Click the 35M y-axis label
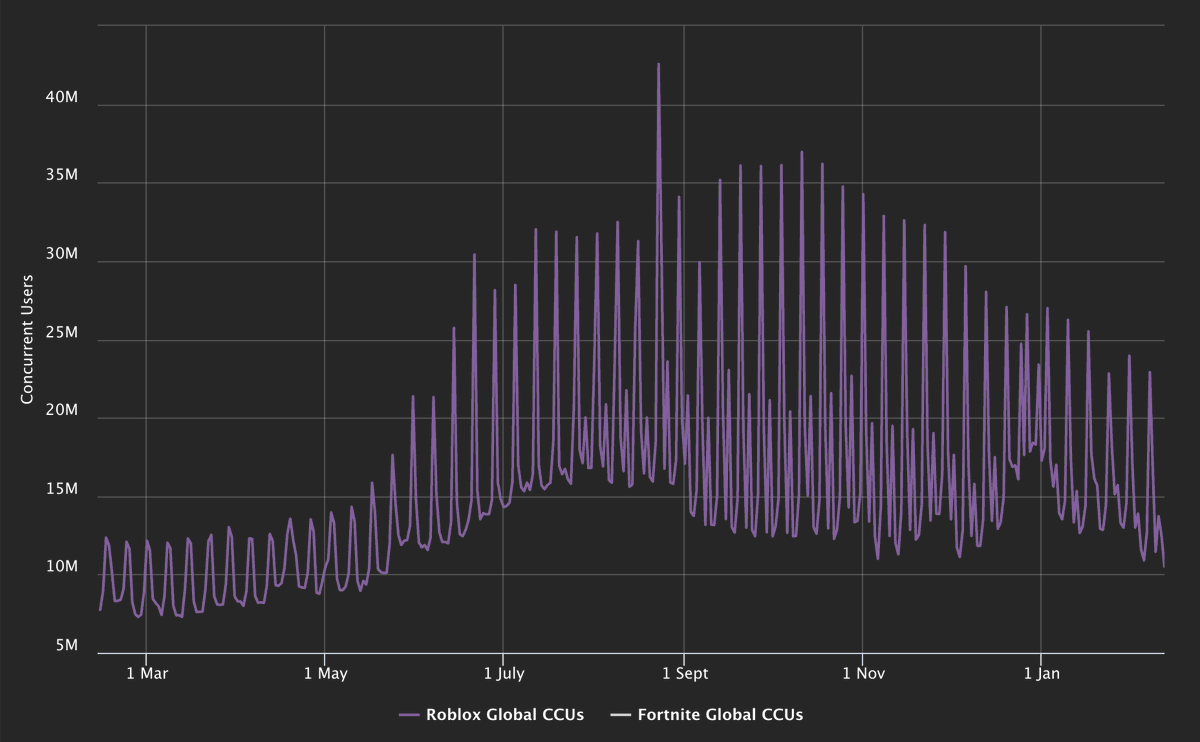Screen dimensions: 1200x742 coord(62,176)
